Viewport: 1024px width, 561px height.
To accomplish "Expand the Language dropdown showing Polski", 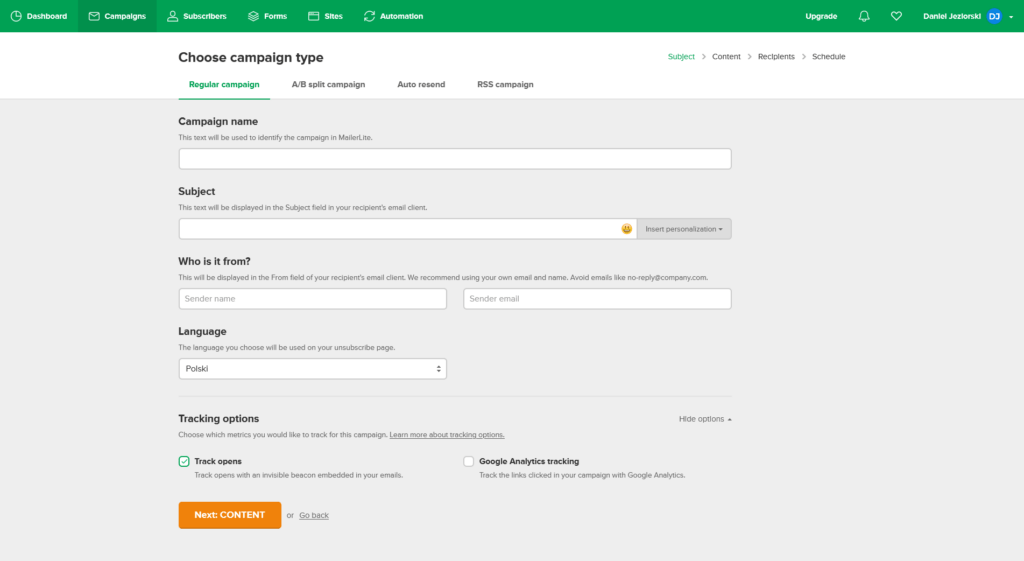I will coord(312,369).
